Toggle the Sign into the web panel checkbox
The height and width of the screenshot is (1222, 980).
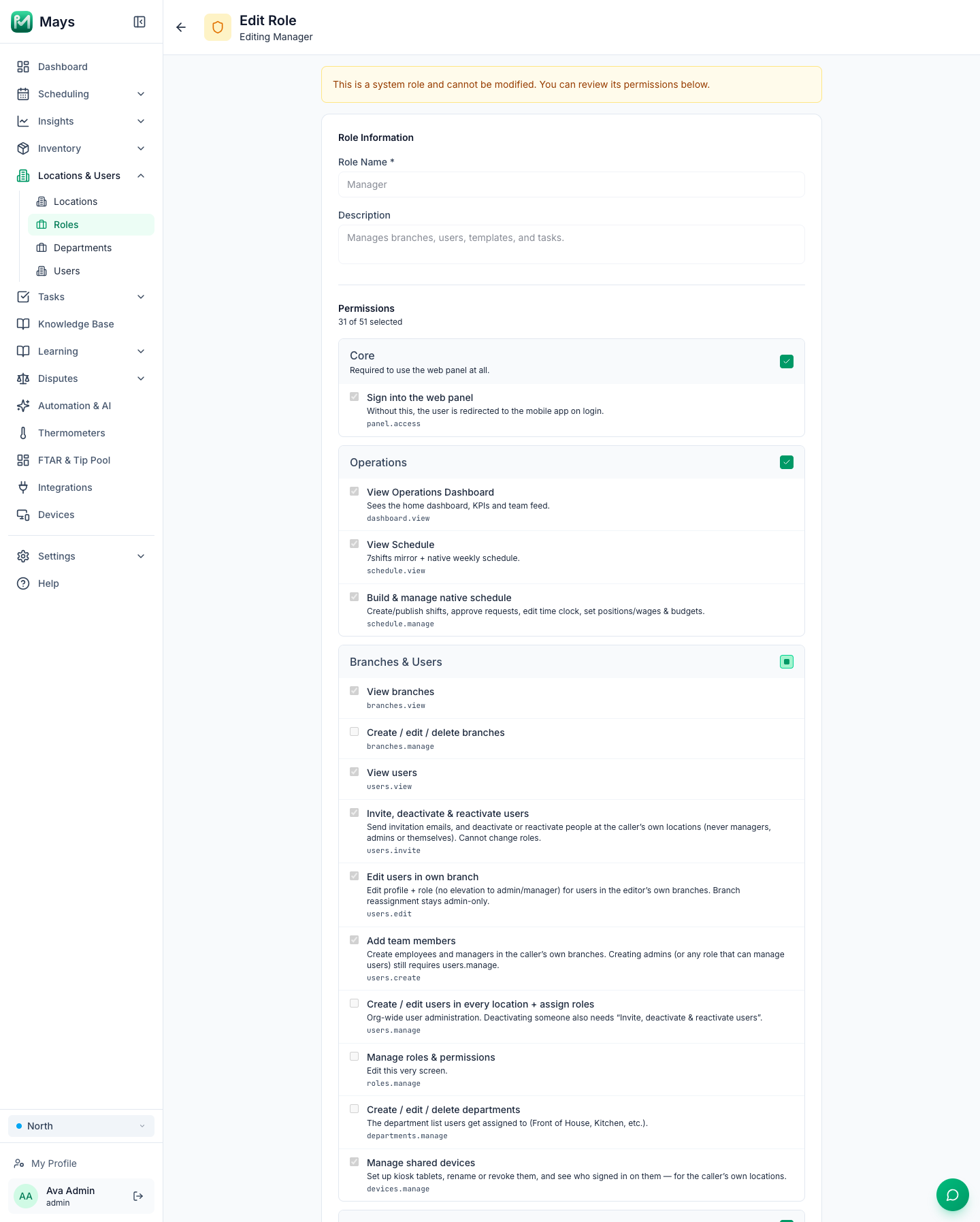[355, 397]
